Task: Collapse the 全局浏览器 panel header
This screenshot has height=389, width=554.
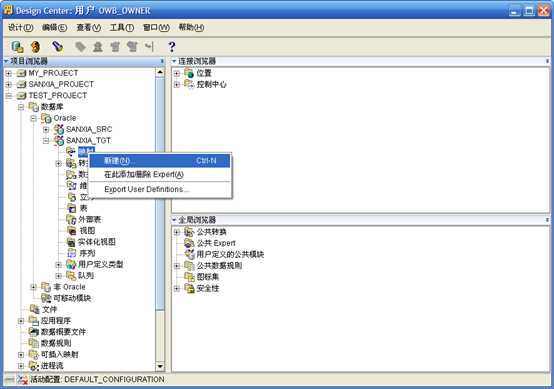Action: pos(174,220)
